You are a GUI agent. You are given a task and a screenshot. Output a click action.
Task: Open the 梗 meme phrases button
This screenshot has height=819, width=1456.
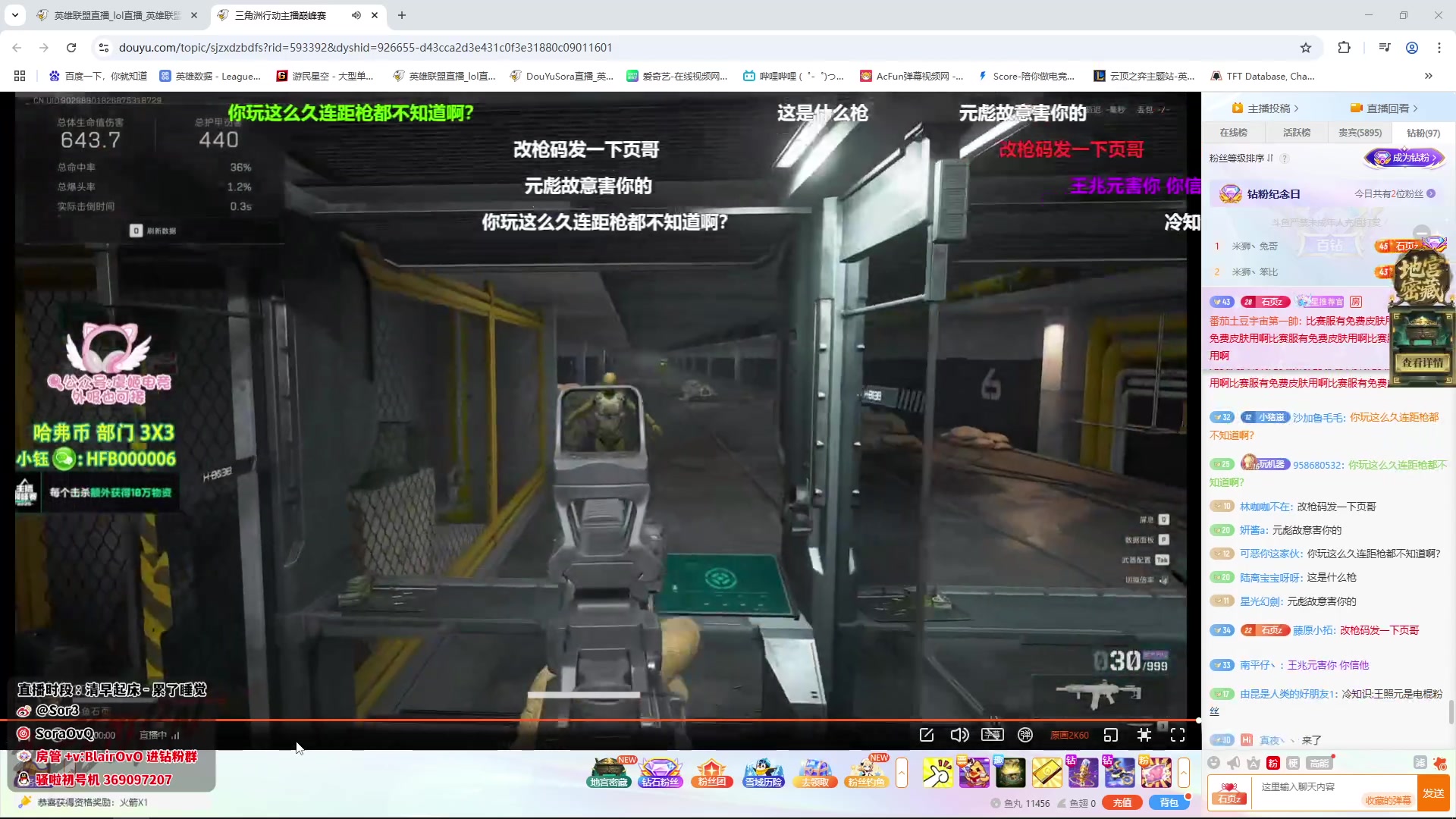(x=1293, y=763)
